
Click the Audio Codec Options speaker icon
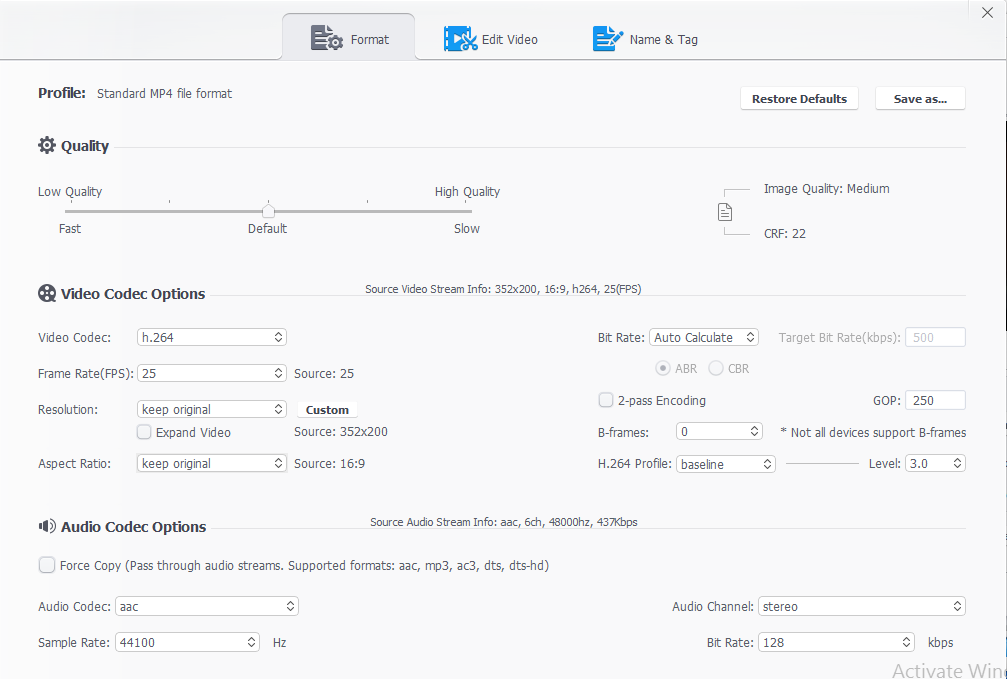47,526
